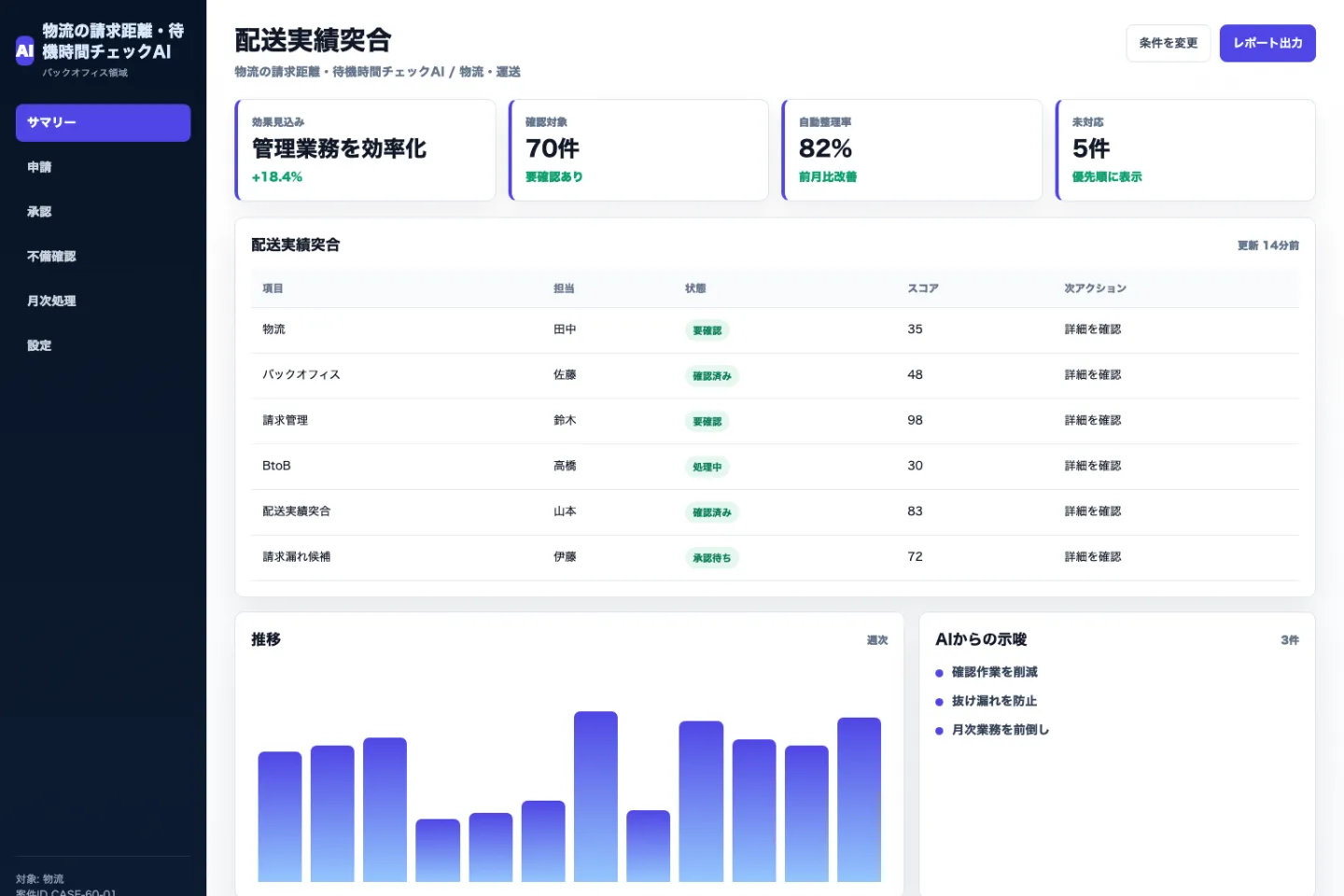Select the 請求漏れ候補 row label
Screen dimensions: 1344x896
coord(297,557)
